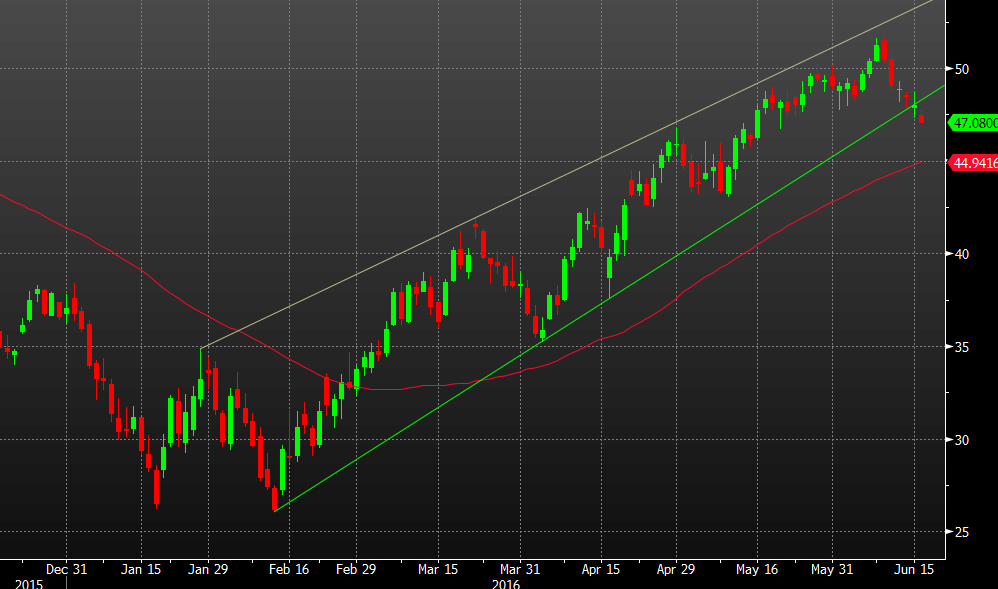Click the red 44.9416 moving average label
Screen dimensions: 998x589
point(973,163)
